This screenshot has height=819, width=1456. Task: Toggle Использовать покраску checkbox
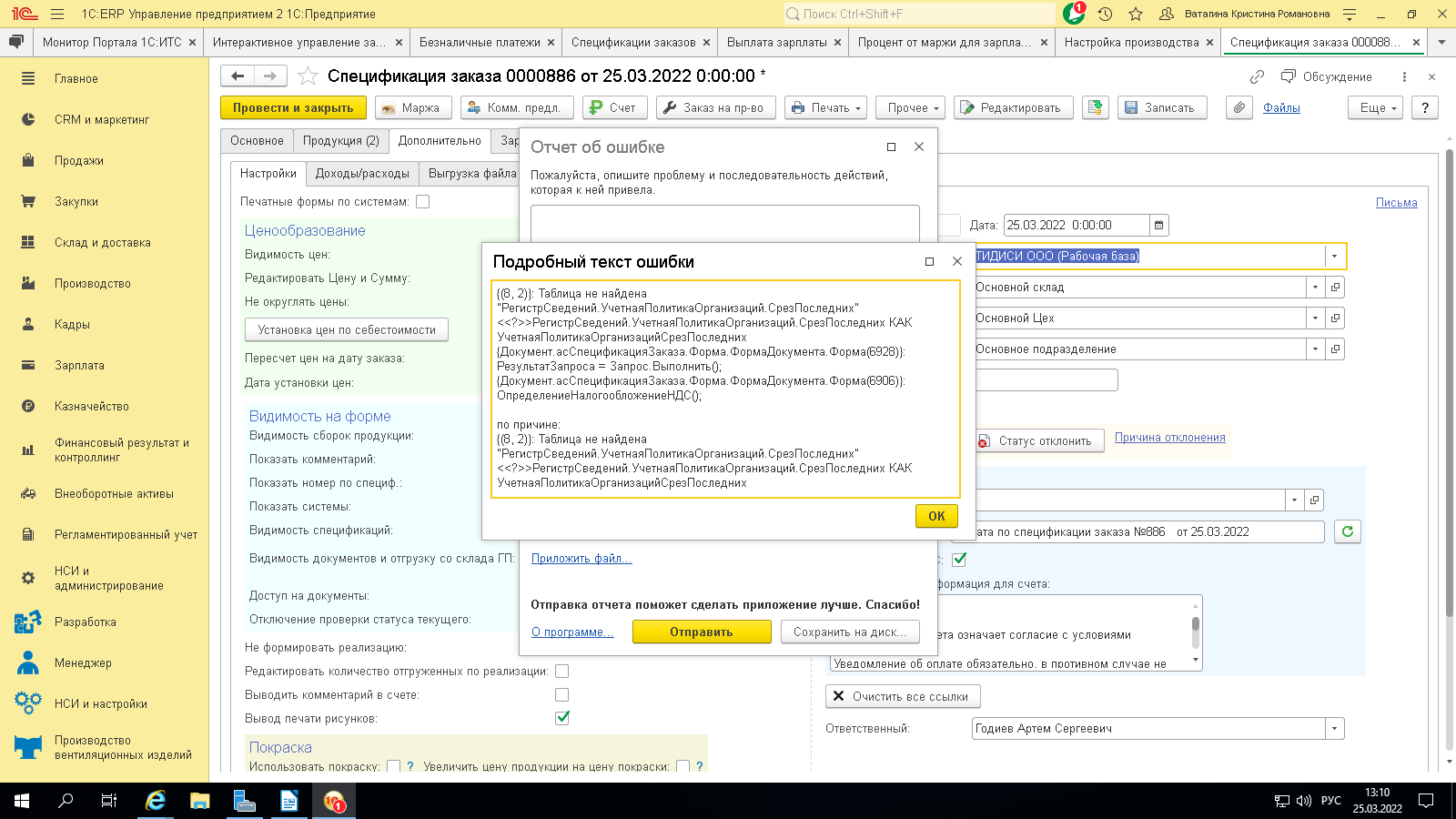(393, 766)
